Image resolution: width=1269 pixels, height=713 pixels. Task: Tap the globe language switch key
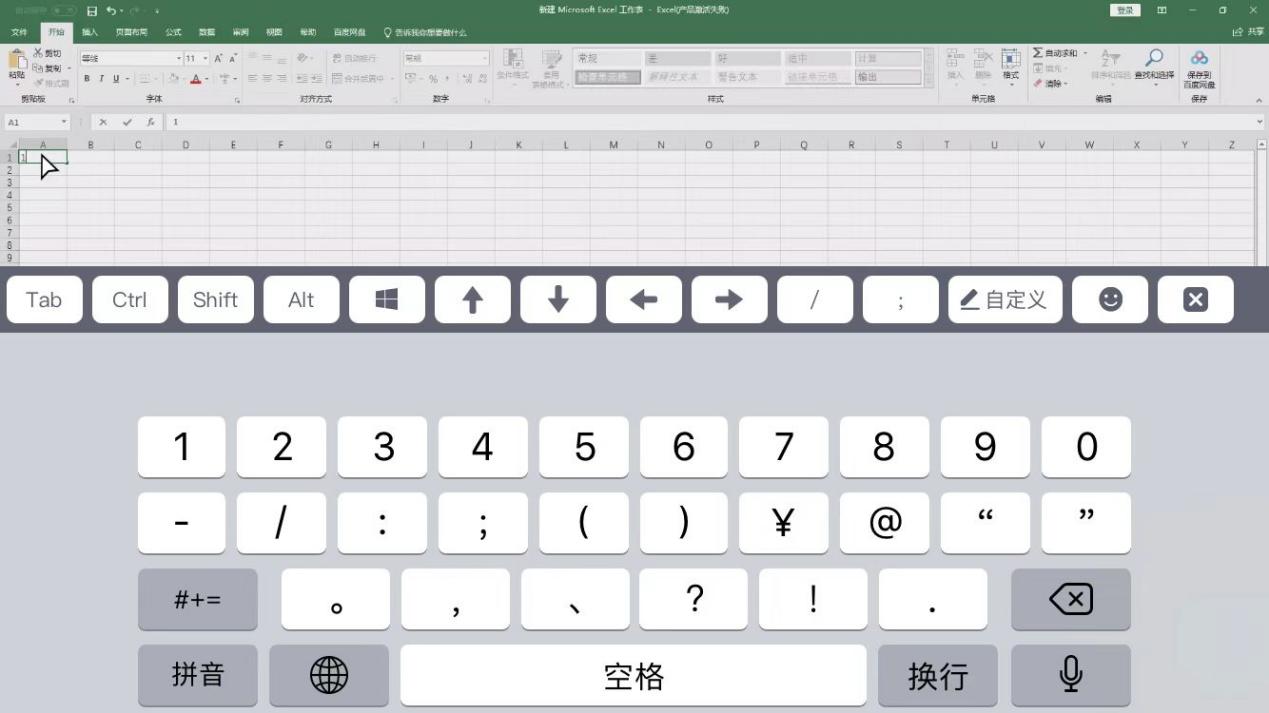(x=329, y=675)
